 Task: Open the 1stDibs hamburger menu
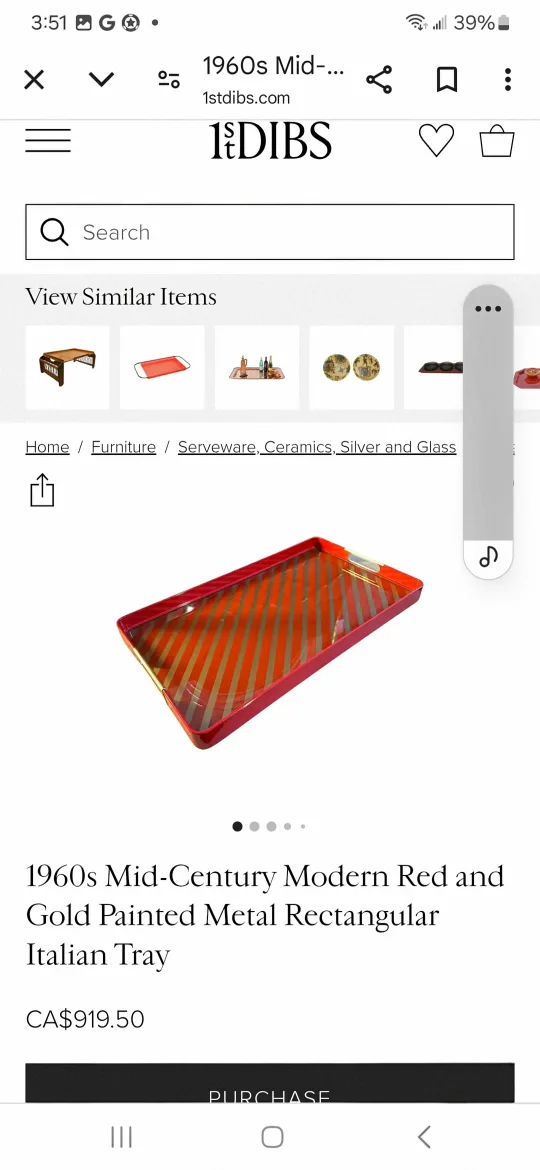coord(48,140)
